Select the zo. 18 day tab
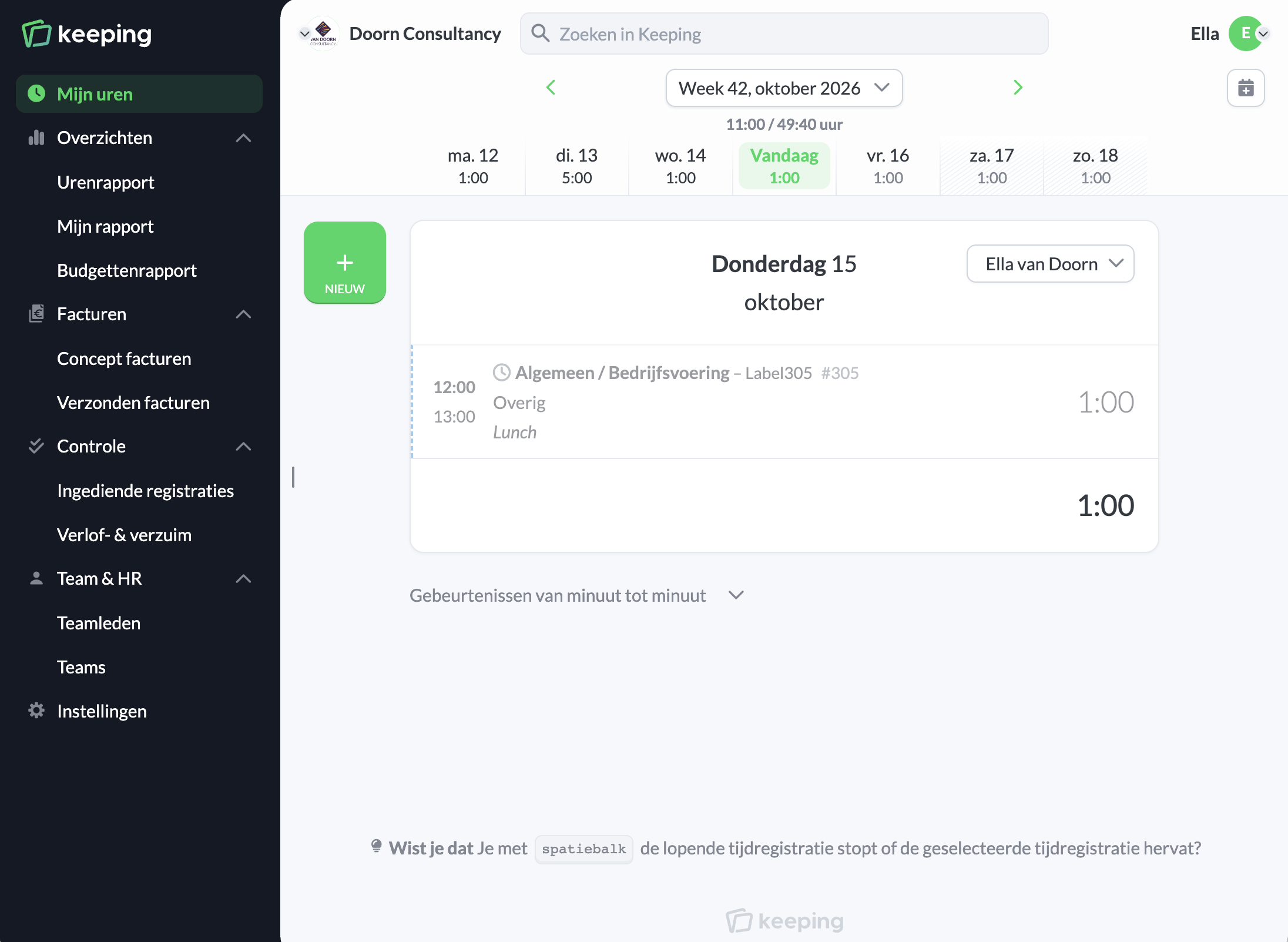This screenshot has height=942, width=1288. coord(1095,166)
